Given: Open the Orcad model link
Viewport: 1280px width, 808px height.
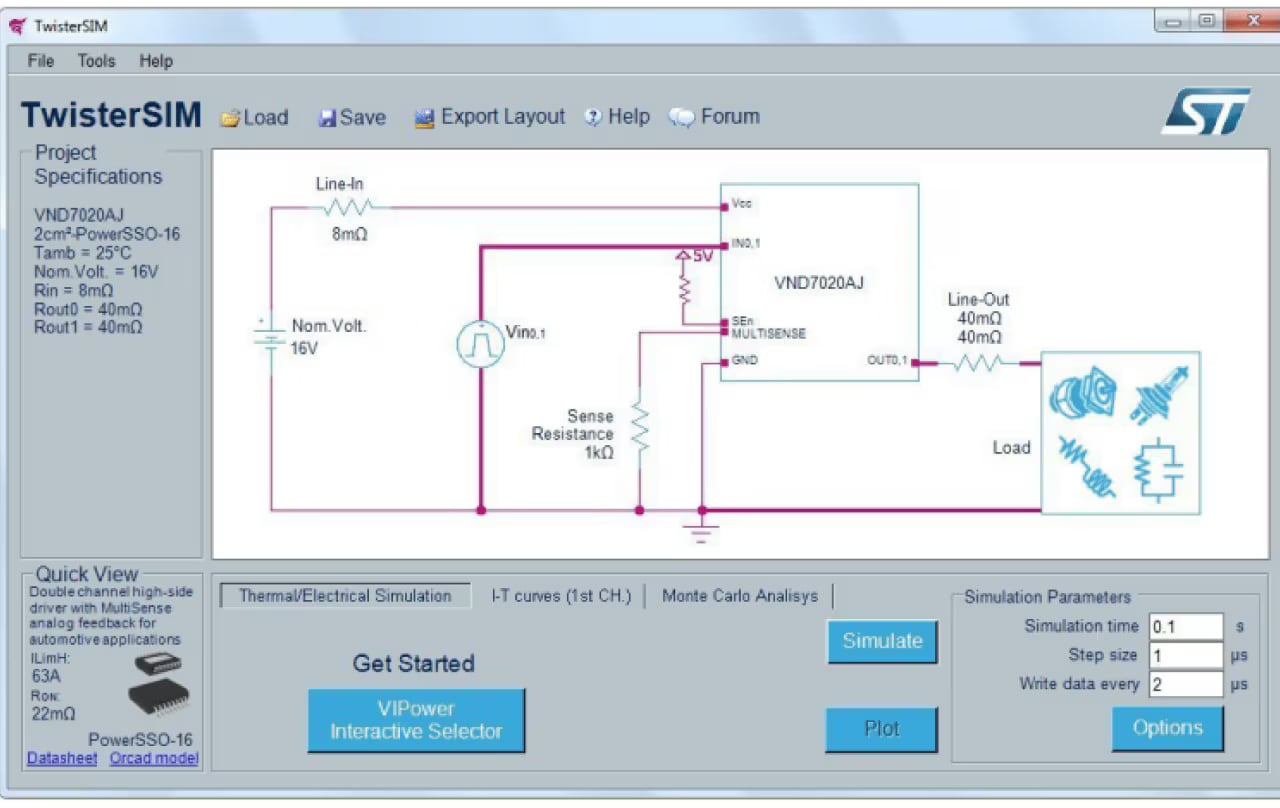Looking at the screenshot, I should click(153, 758).
